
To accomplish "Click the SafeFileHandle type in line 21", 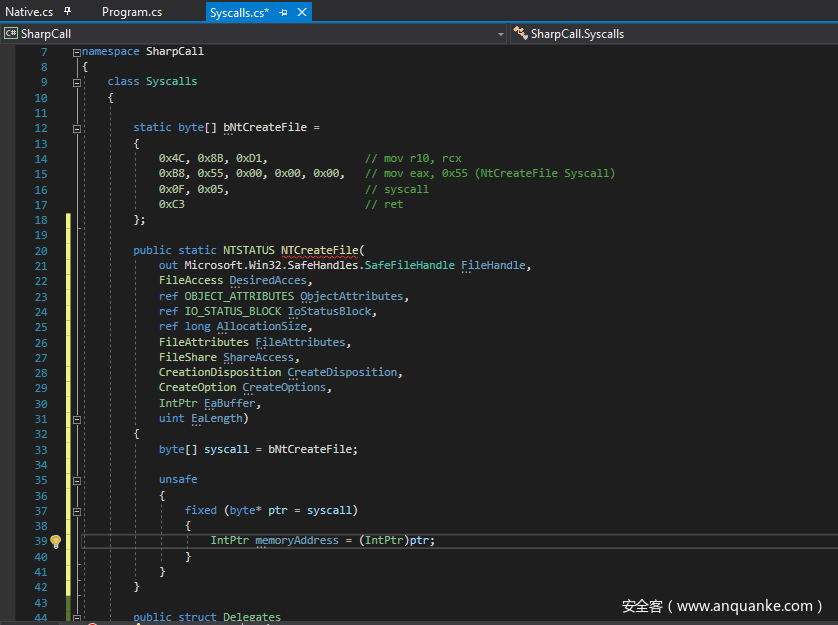I will [x=409, y=265].
